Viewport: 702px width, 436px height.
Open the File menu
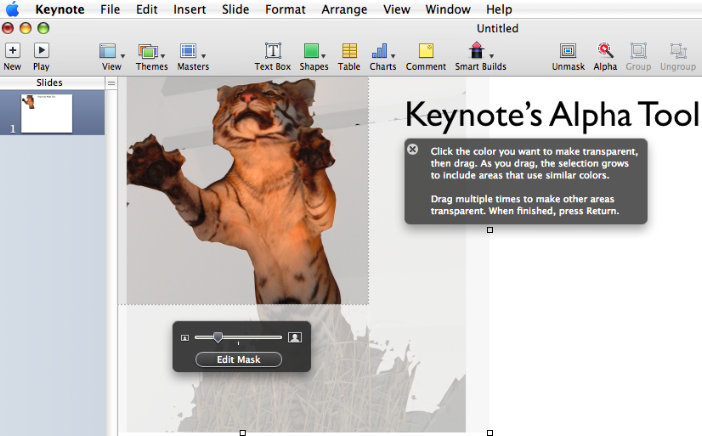click(110, 9)
